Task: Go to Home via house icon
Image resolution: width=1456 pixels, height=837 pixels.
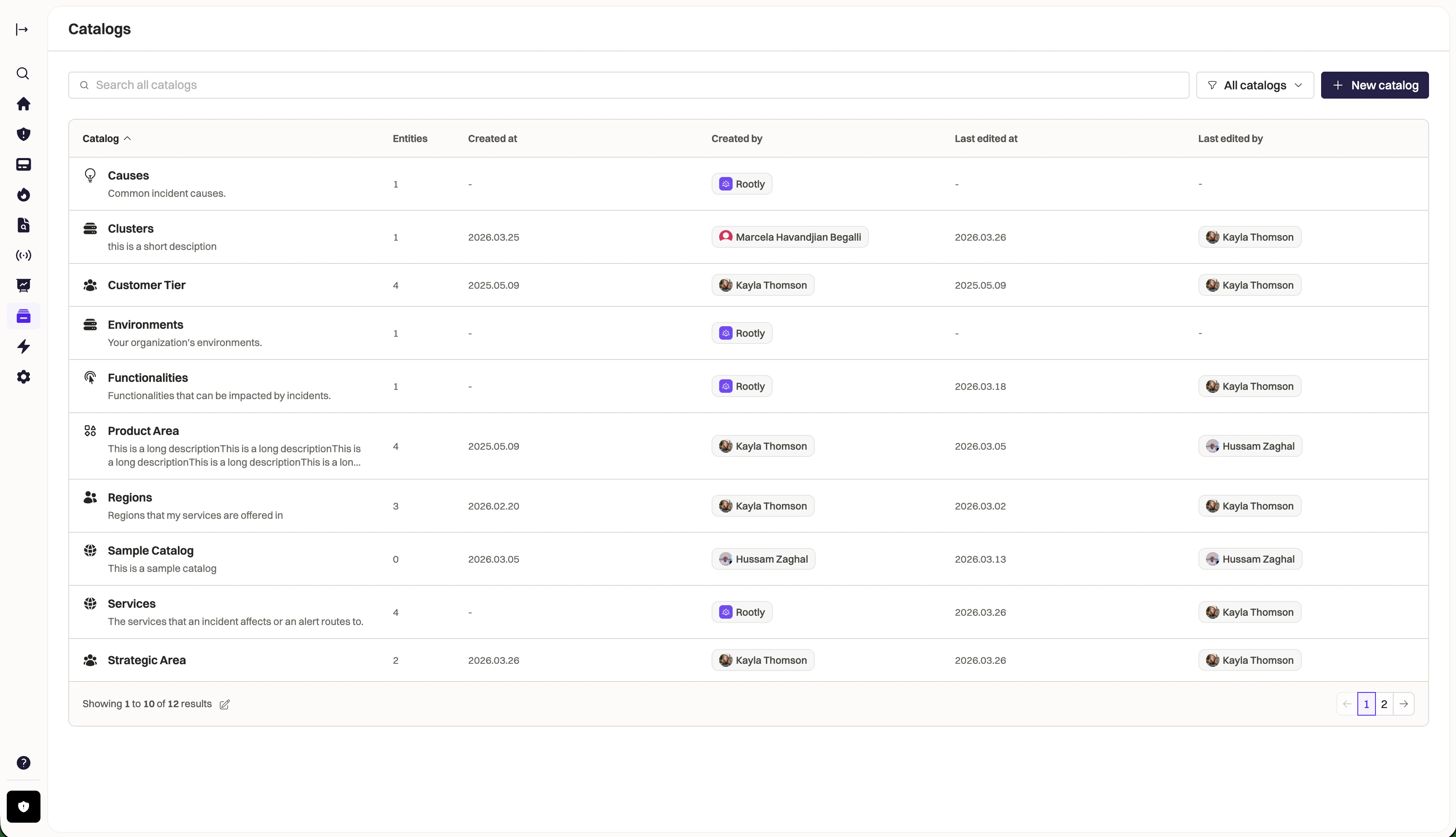Action: click(24, 104)
